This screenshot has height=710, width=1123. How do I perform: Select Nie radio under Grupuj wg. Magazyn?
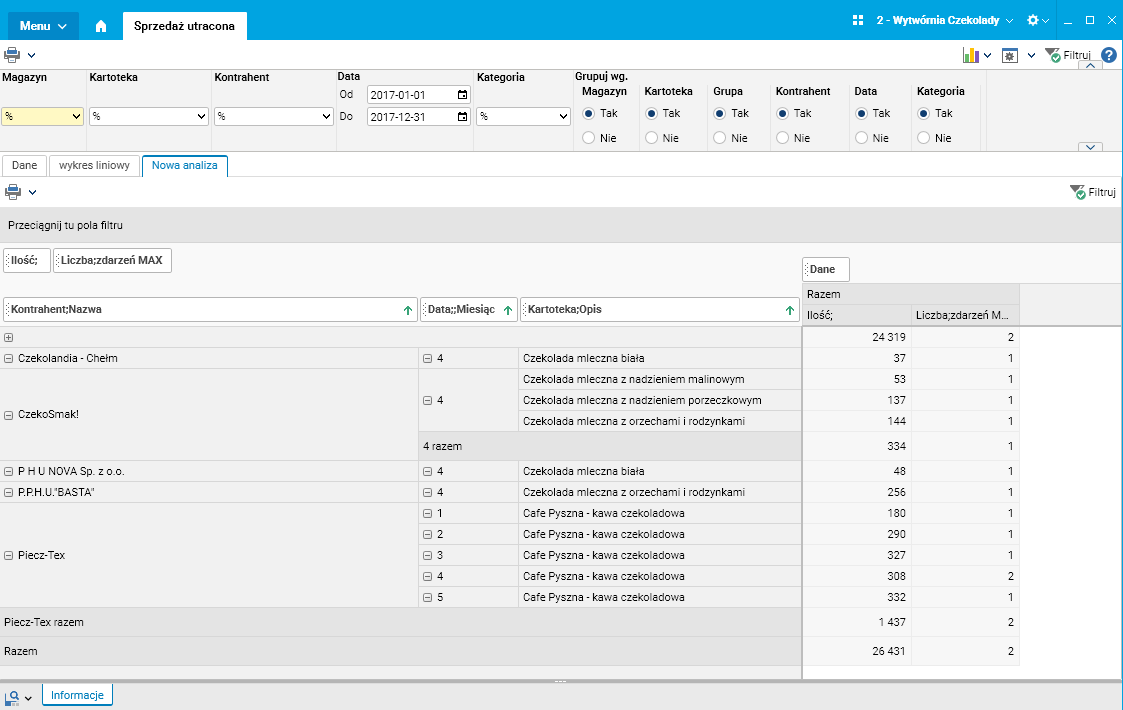tap(588, 138)
